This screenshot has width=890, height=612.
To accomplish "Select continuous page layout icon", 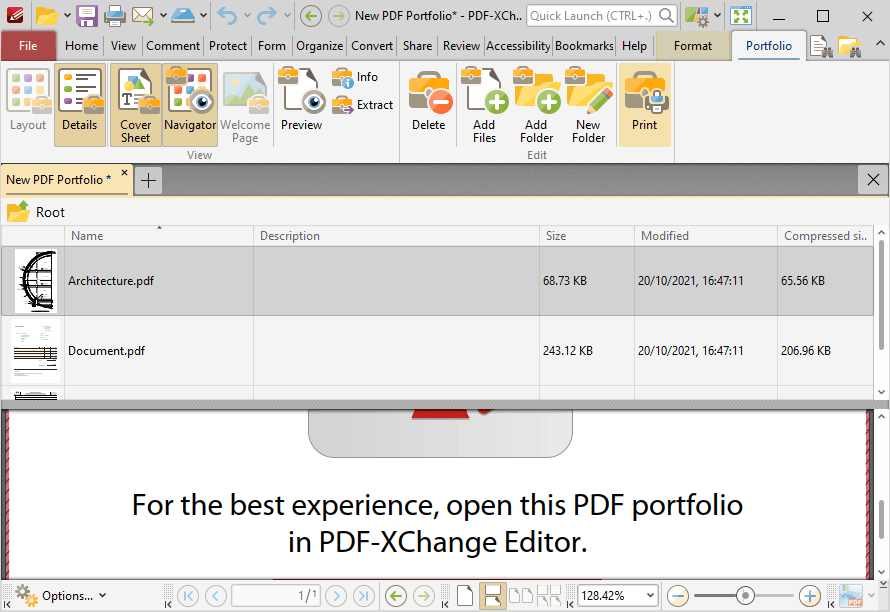I will click(493, 596).
